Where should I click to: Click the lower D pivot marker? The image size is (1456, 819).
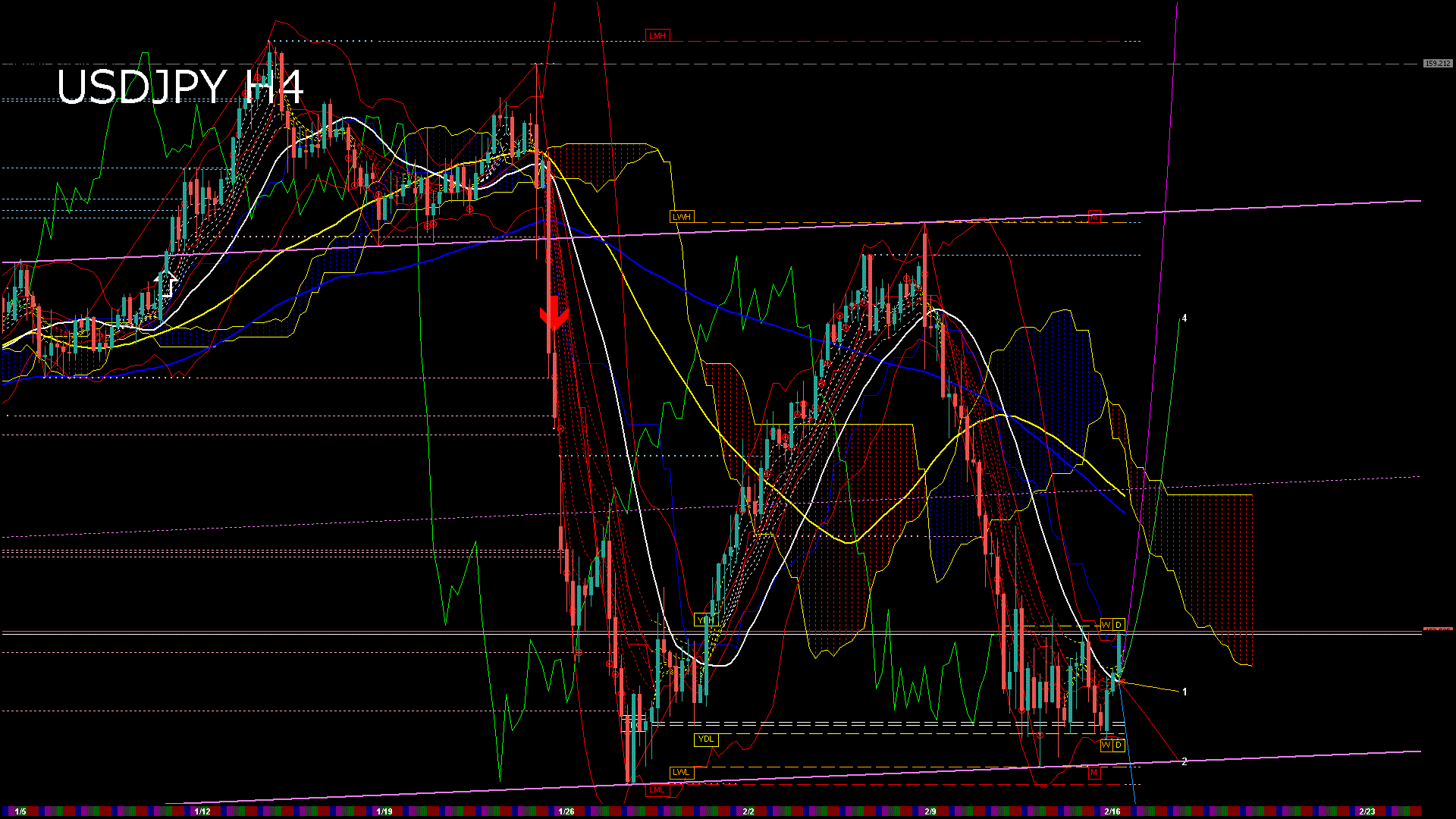click(x=1119, y=745)
